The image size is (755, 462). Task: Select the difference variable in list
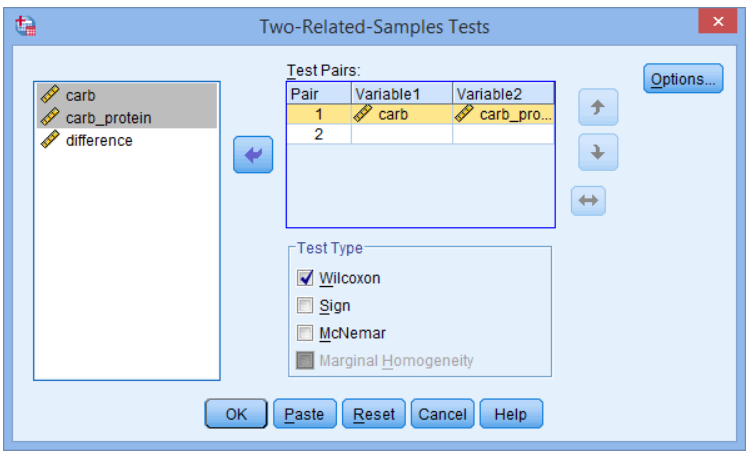[127, 140]
